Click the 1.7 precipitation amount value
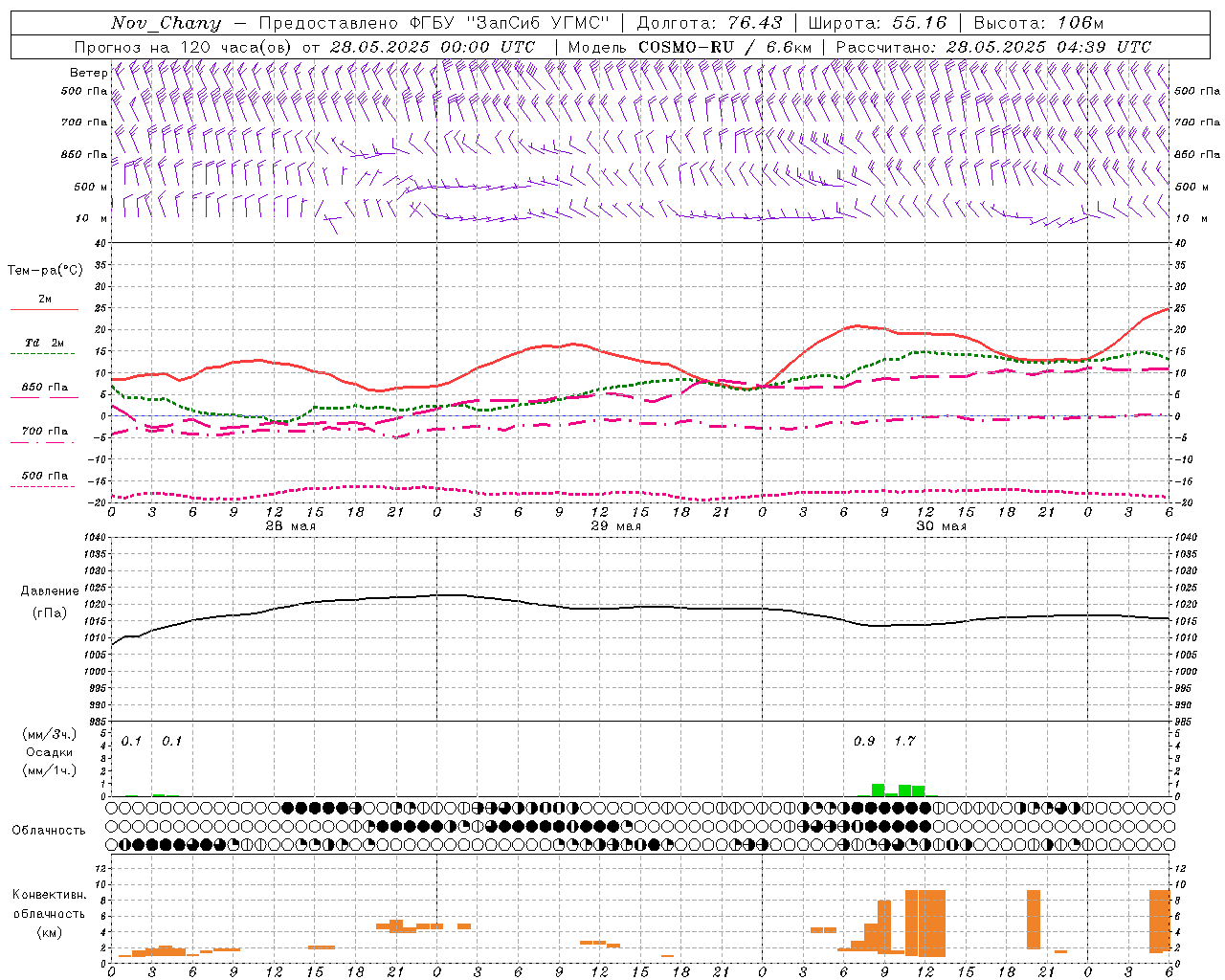1225x980 pixels. [x=904, y=741]
